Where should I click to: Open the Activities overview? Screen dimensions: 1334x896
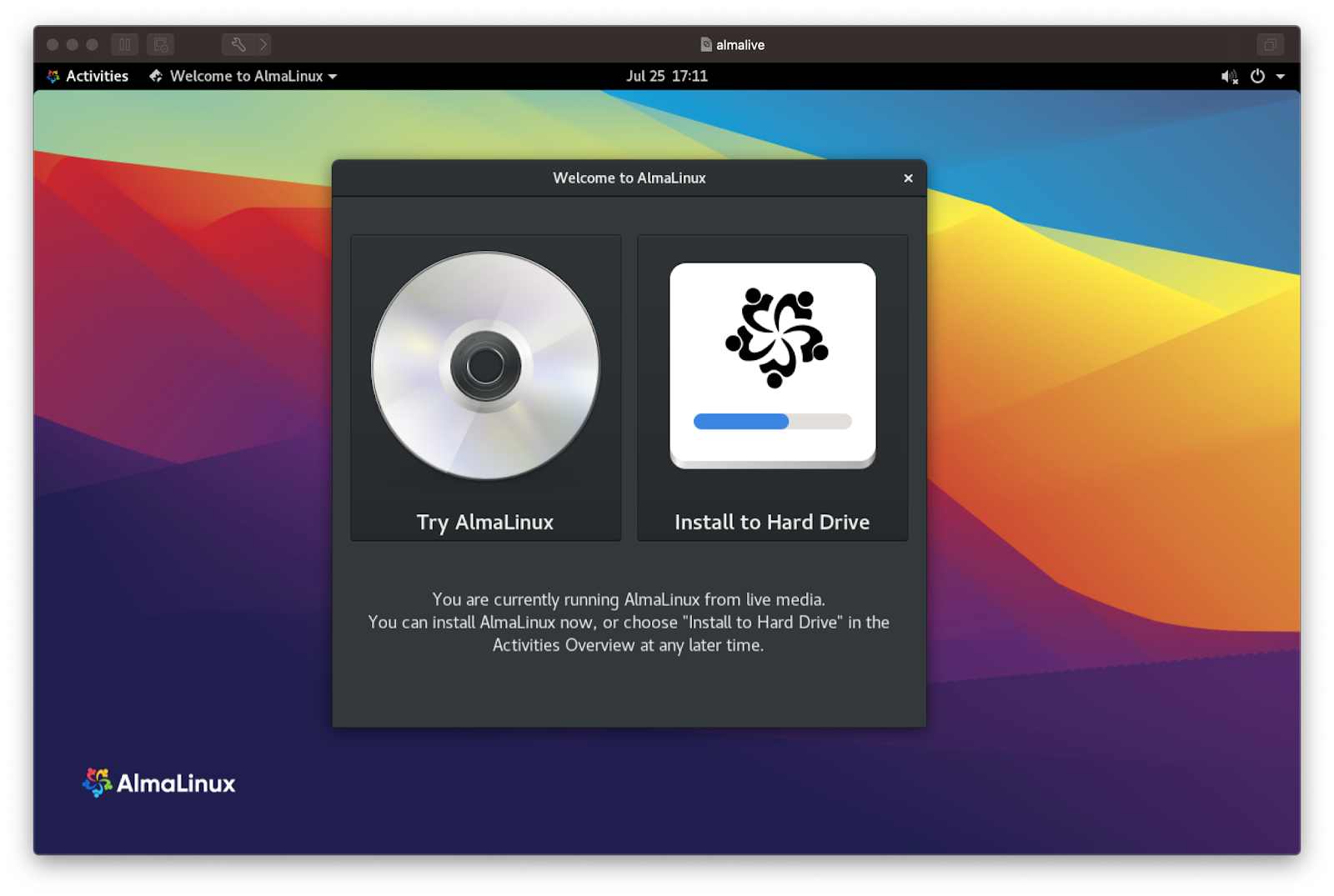coord(88,76)
